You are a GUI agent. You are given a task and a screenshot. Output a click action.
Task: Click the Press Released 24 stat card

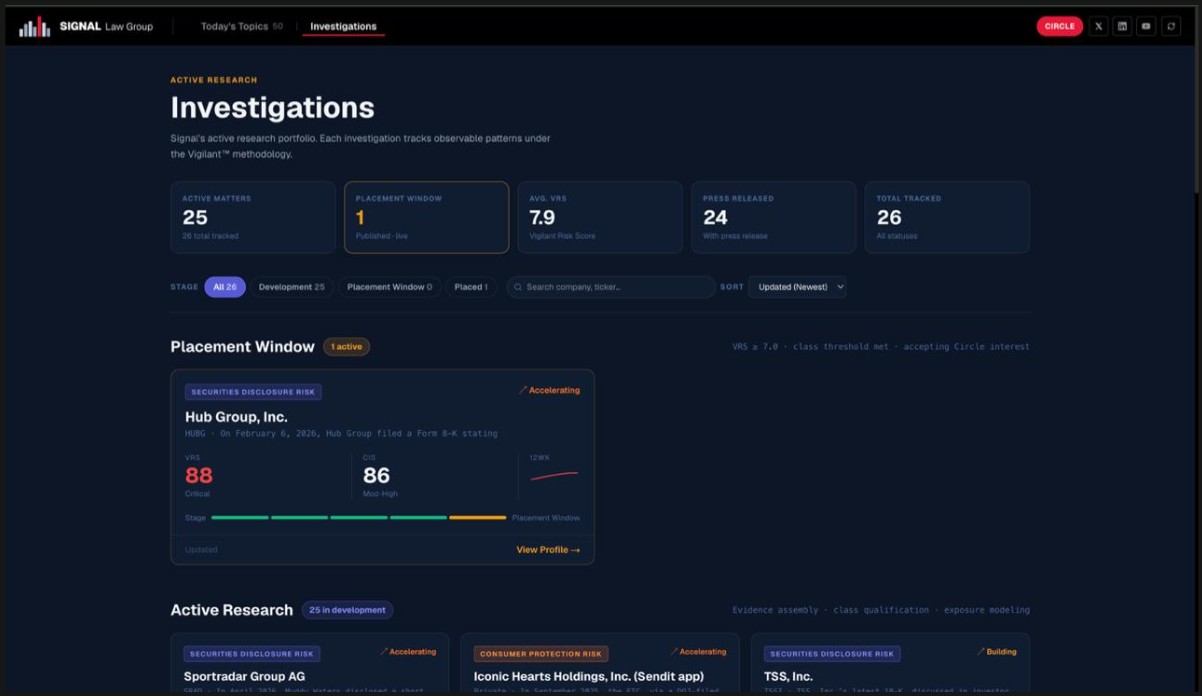click(773, 217)
